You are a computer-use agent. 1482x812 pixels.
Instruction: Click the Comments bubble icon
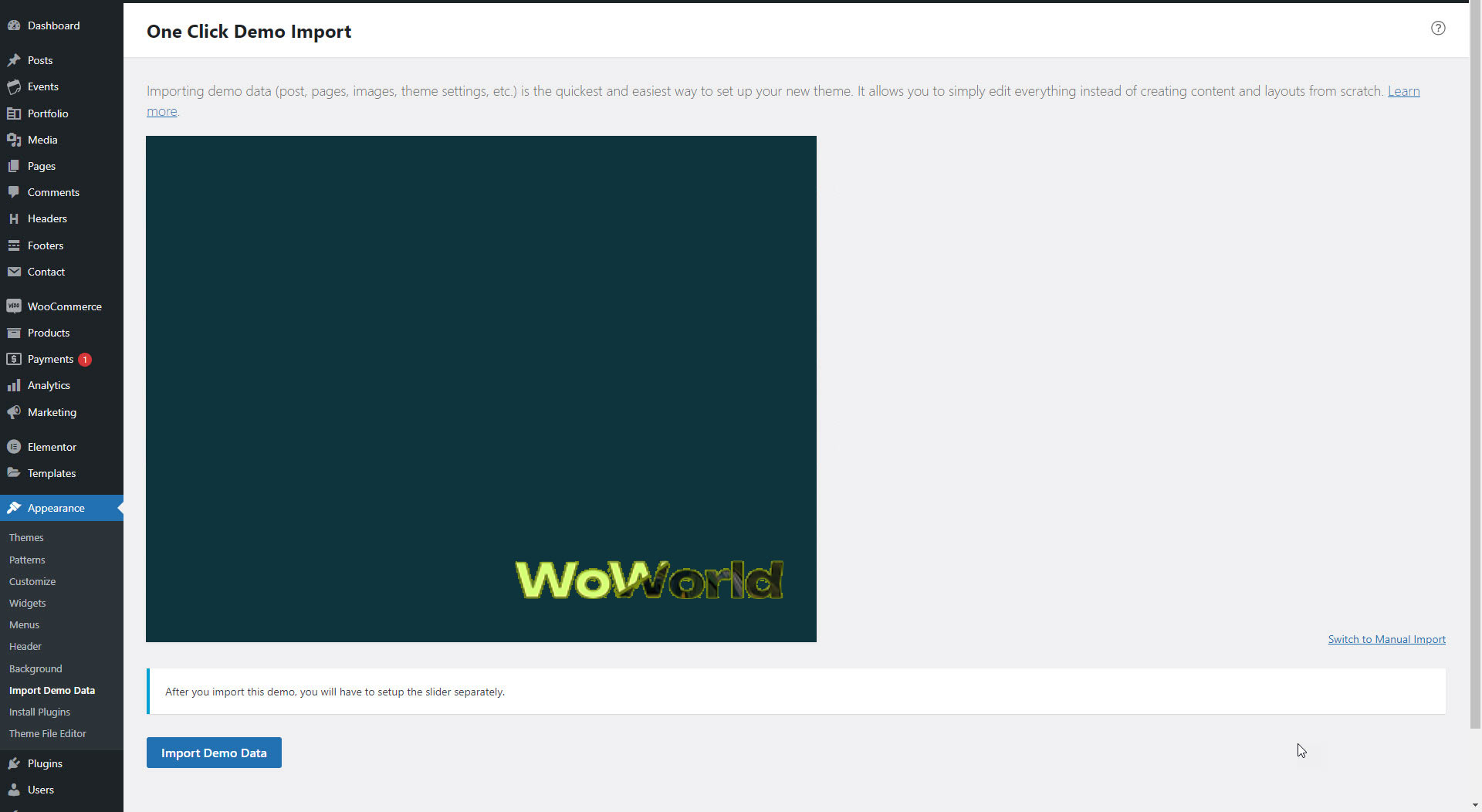point(14,192)
